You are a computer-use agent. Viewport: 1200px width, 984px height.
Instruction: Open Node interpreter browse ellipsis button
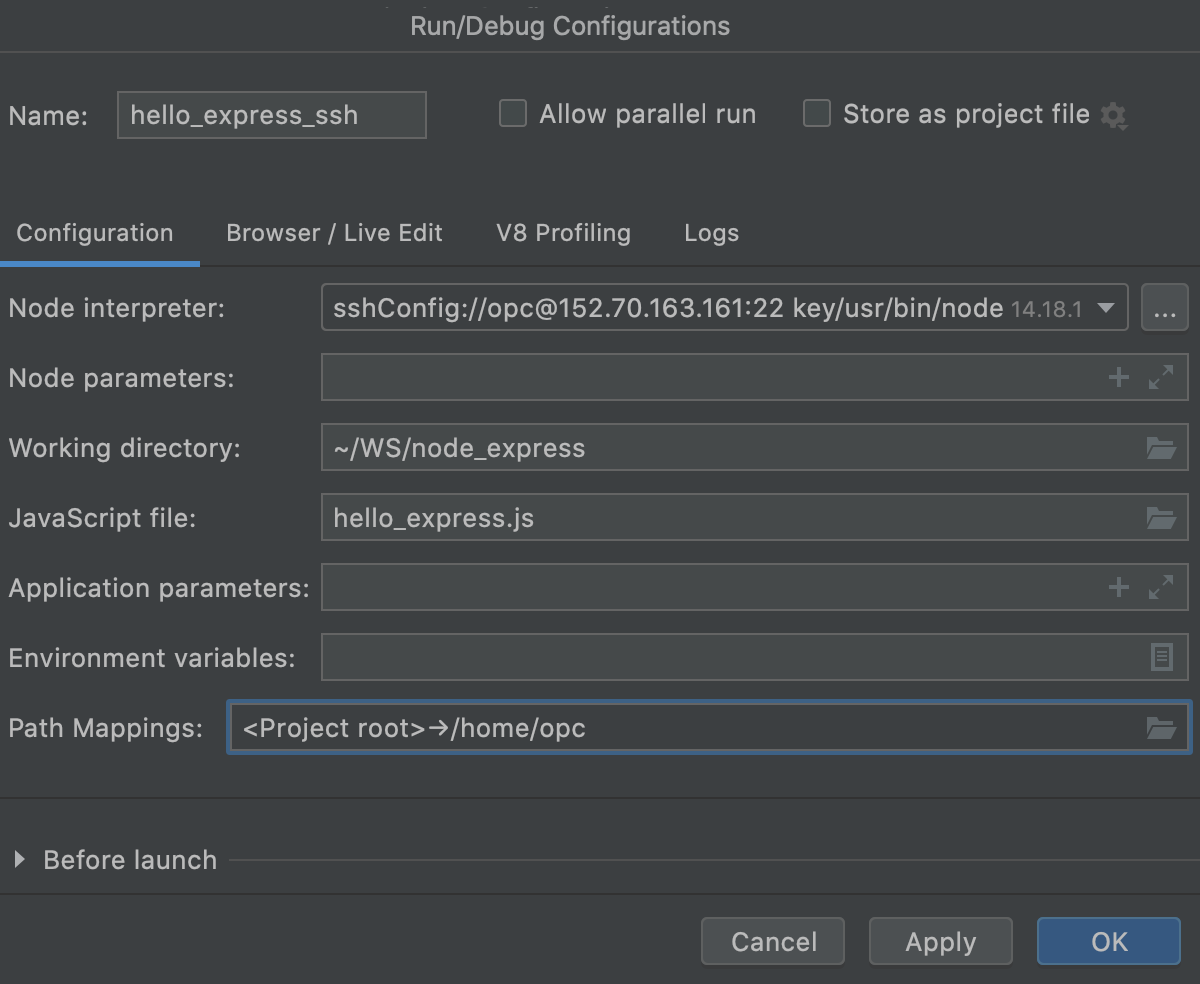[1164, 308]
